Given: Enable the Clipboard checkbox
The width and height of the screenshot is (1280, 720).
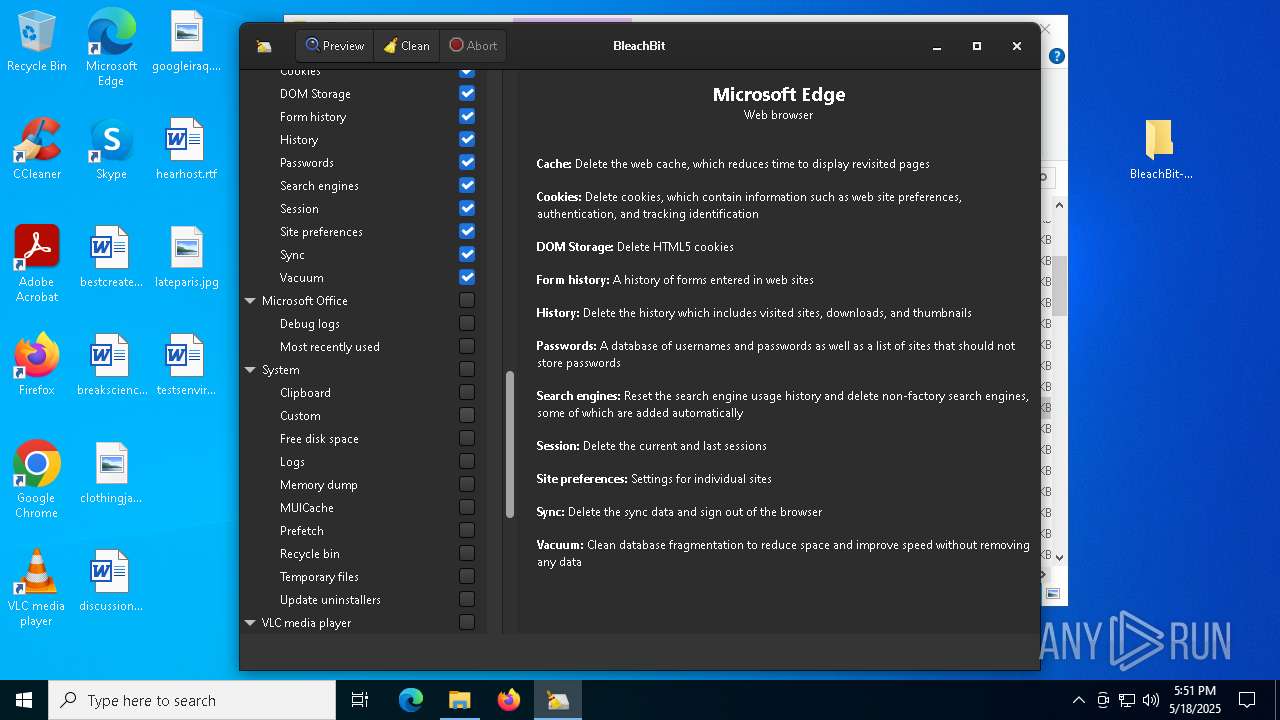Looking at the screenshot, I should 467,392.
